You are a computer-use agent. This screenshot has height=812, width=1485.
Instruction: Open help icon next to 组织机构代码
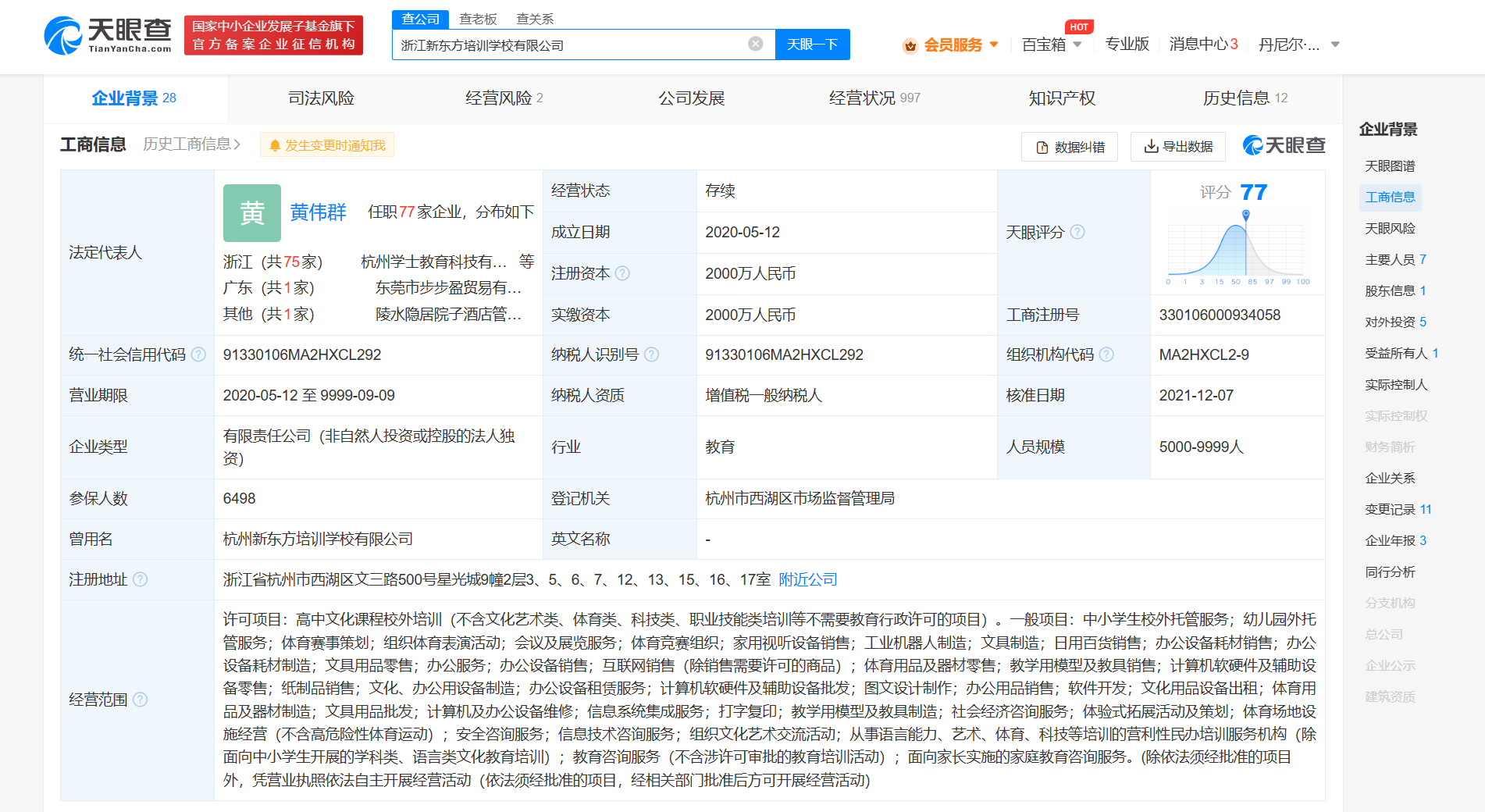[x=1106, y=354]
